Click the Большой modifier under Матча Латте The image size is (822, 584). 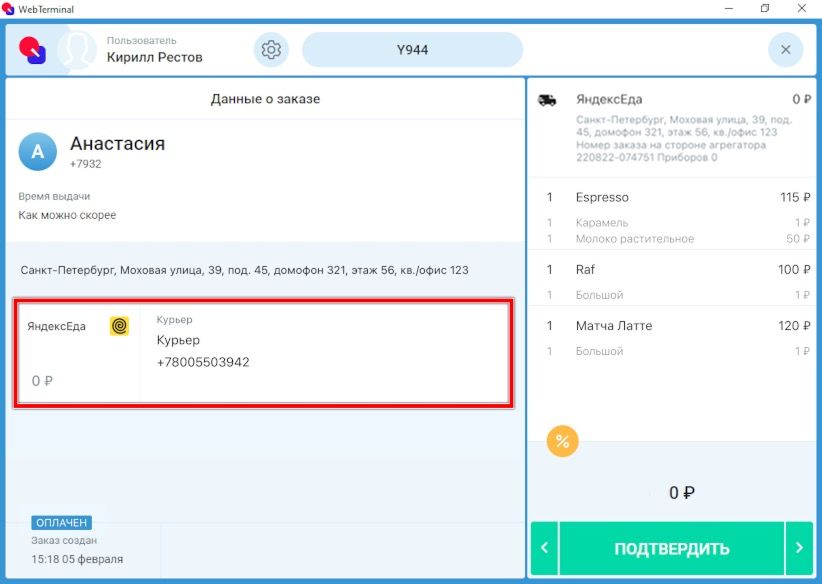[674, 351]
